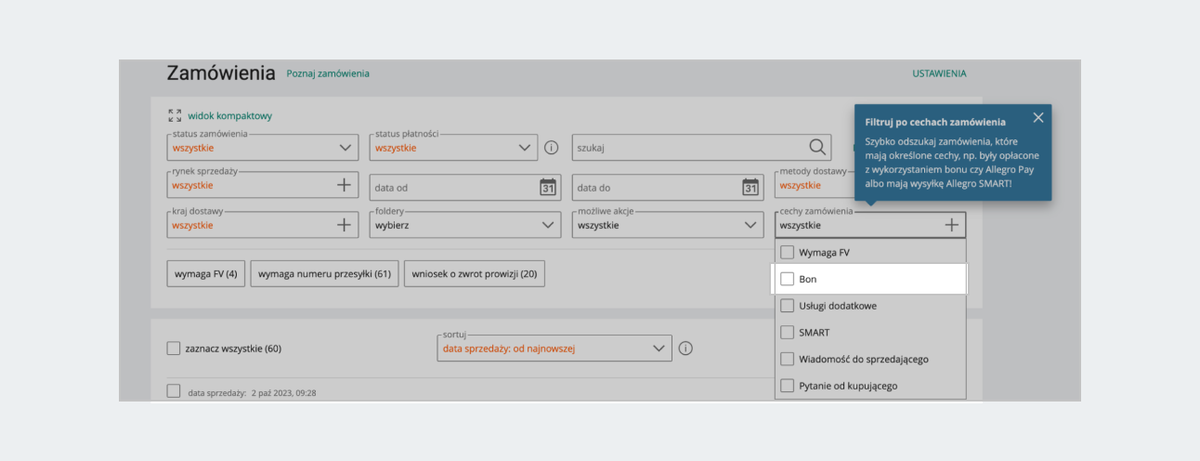
Task: Open the 'sortuj' dropdown
Action: click(554, 348)
